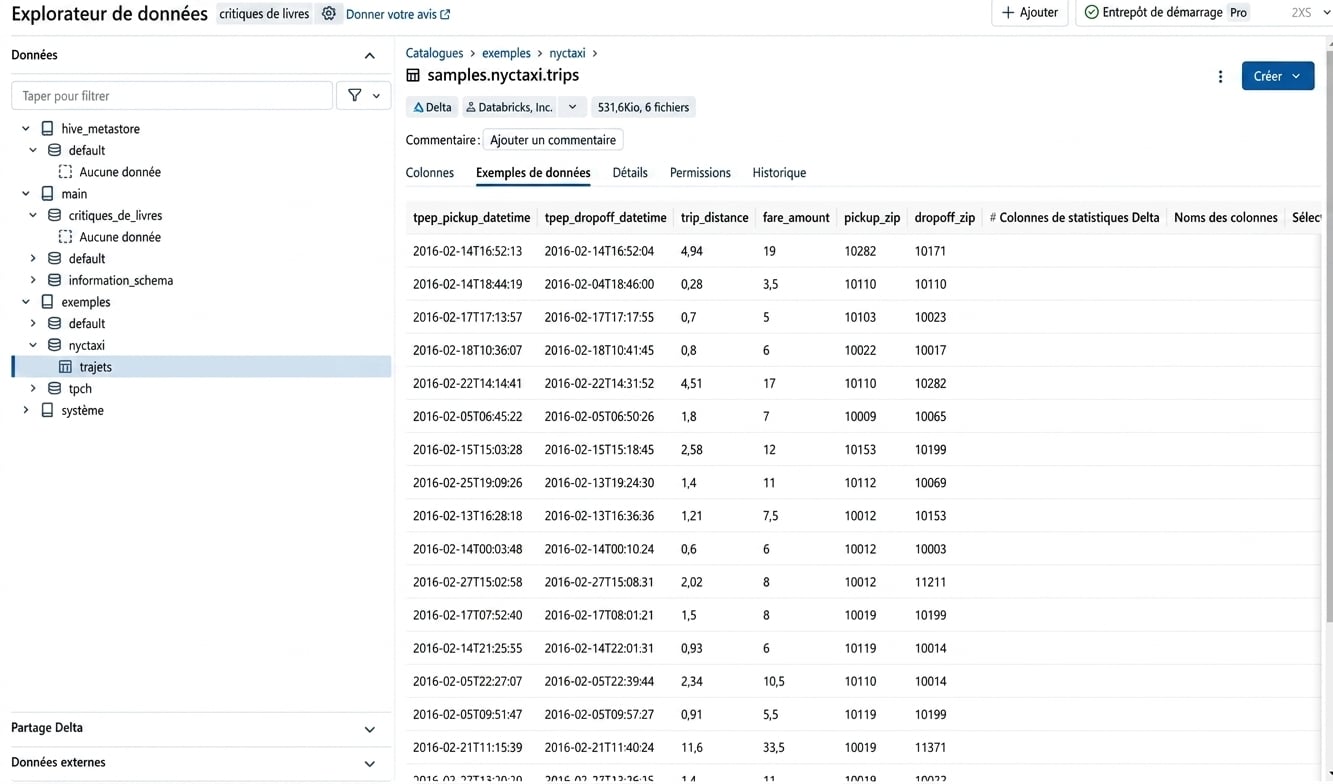
Task: Click the main catalog icon
Action: [x=47, y=194]
